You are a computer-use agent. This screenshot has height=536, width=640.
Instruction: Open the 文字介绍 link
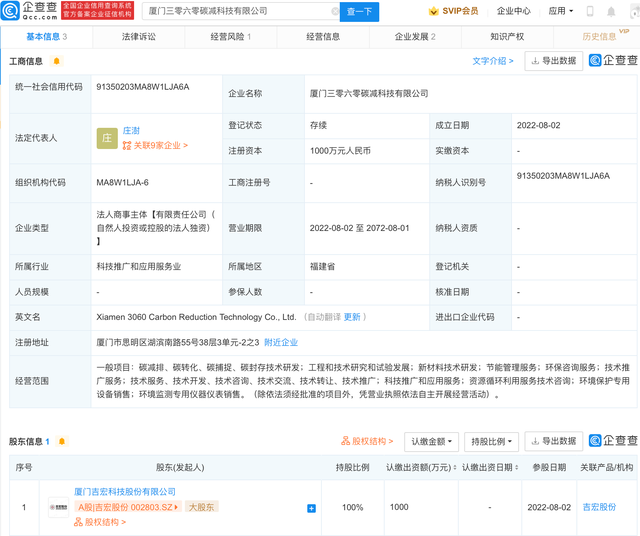click(x=493, y=61)
